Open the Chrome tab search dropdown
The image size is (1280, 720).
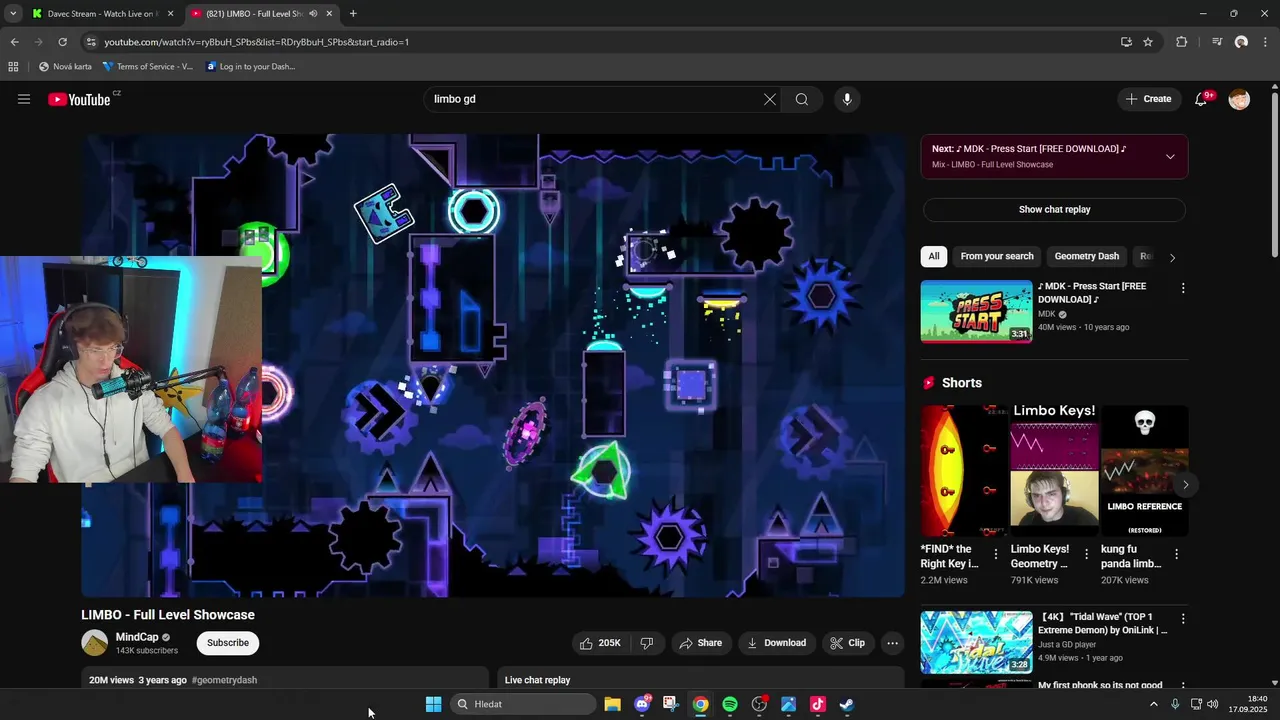coord(13,14)
